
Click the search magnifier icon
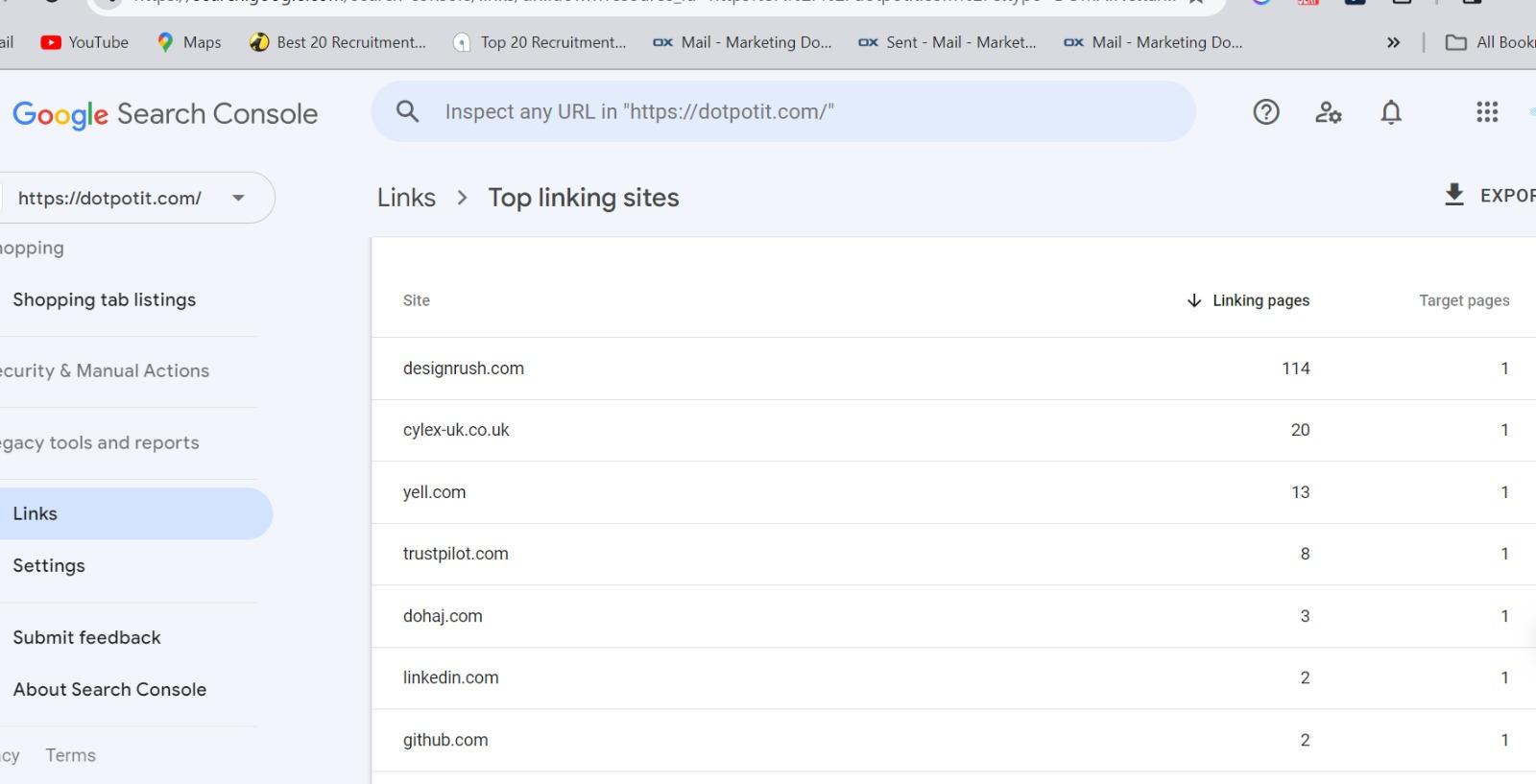(x=407, y=111)
